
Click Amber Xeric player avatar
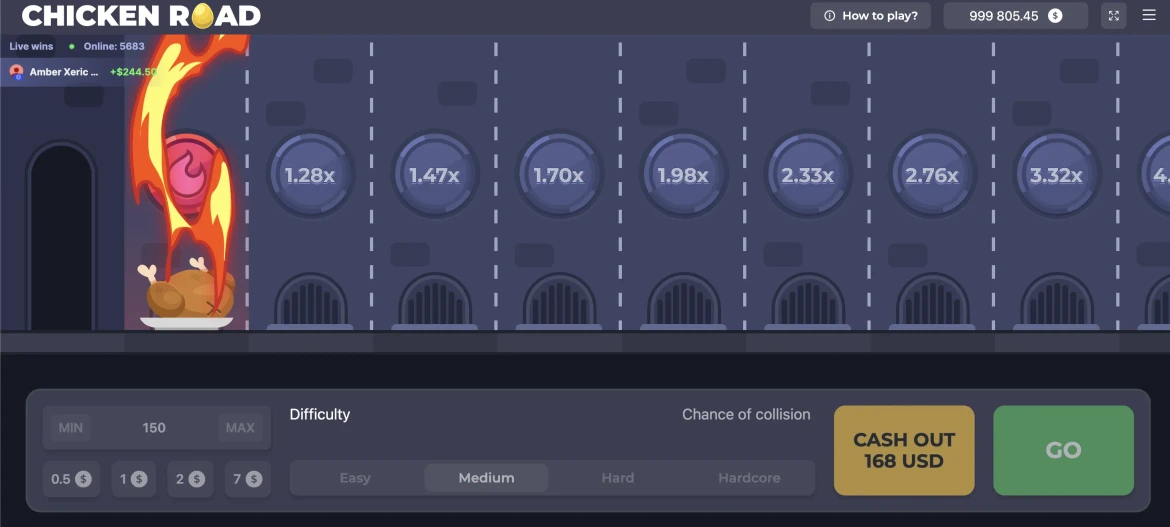pyautogui.click(x=16, y=72)
